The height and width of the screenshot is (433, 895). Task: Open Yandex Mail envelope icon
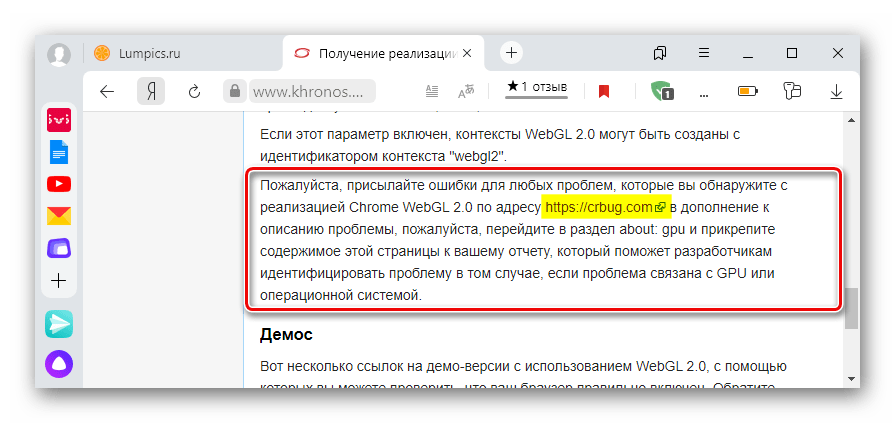[x=58, y=215]
